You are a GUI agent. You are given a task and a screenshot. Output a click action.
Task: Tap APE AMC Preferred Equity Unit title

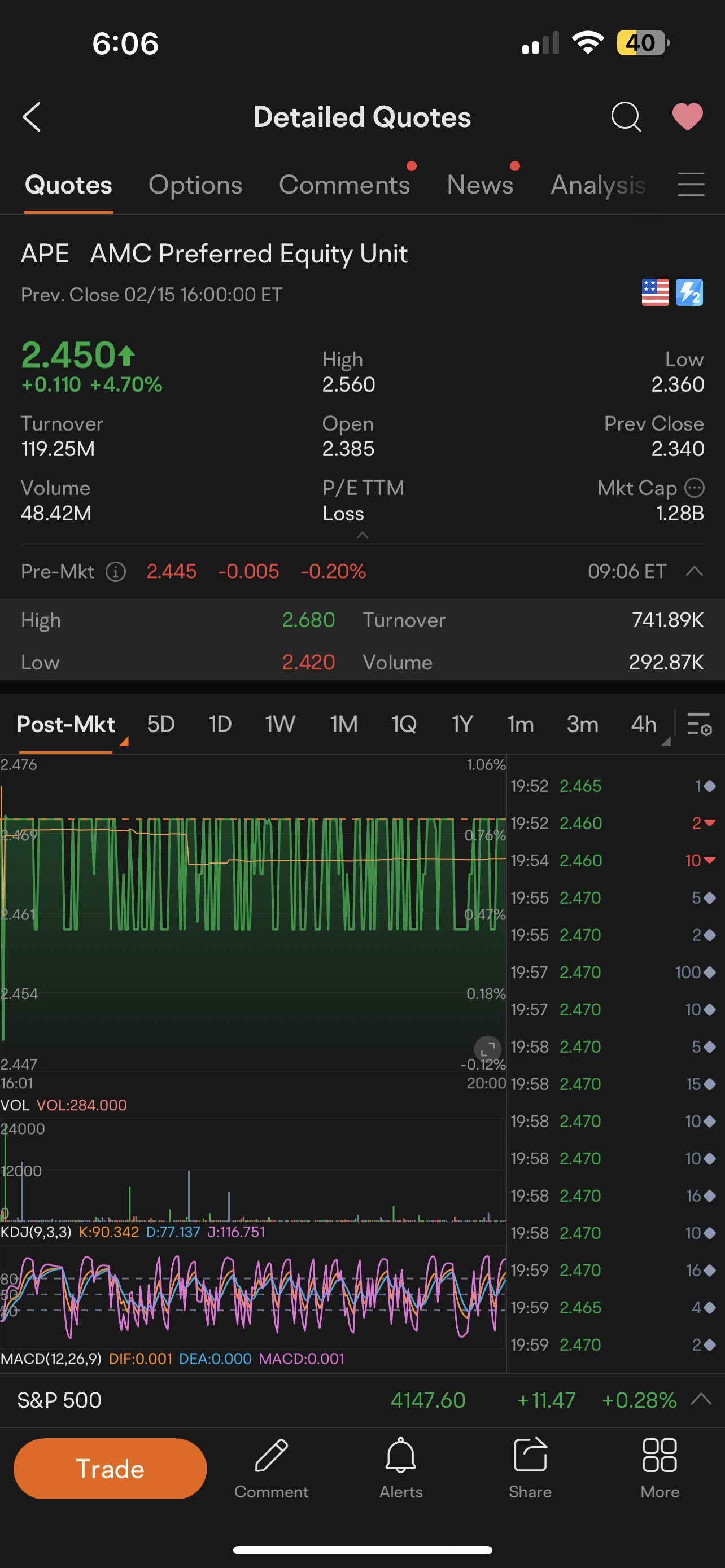[214, 254]
